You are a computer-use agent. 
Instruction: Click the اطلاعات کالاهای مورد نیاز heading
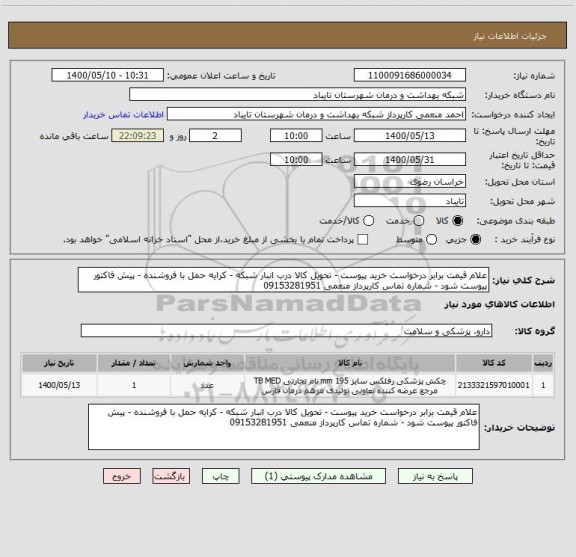[500, 304]
